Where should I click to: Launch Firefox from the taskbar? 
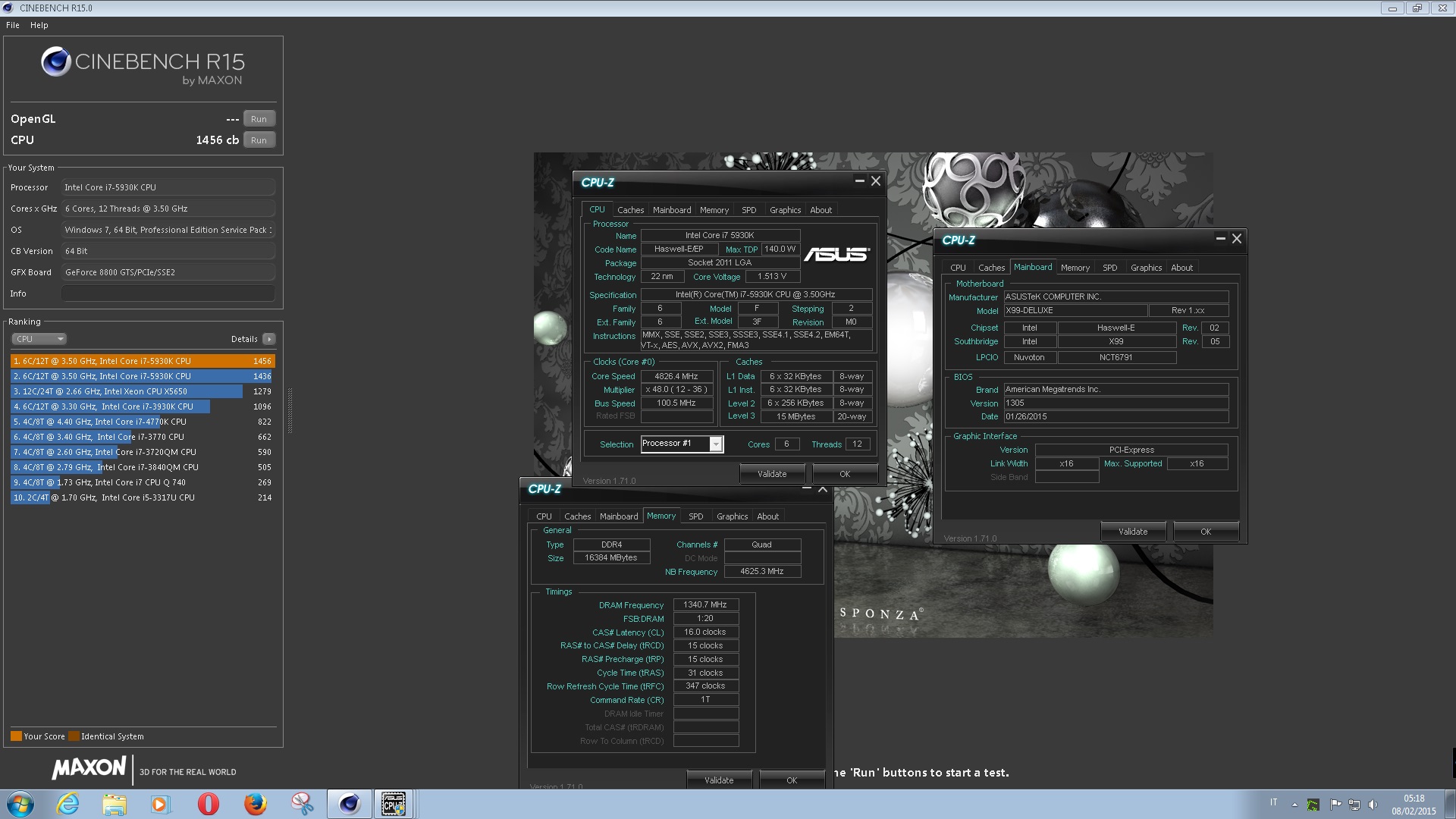[255, 804]
